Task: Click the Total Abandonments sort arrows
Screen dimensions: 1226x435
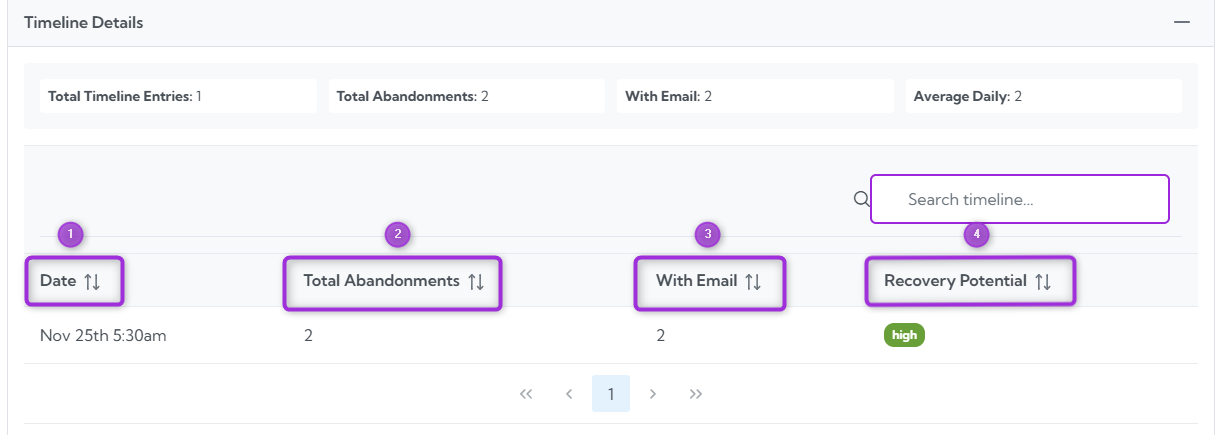Action: coord(476,282)
